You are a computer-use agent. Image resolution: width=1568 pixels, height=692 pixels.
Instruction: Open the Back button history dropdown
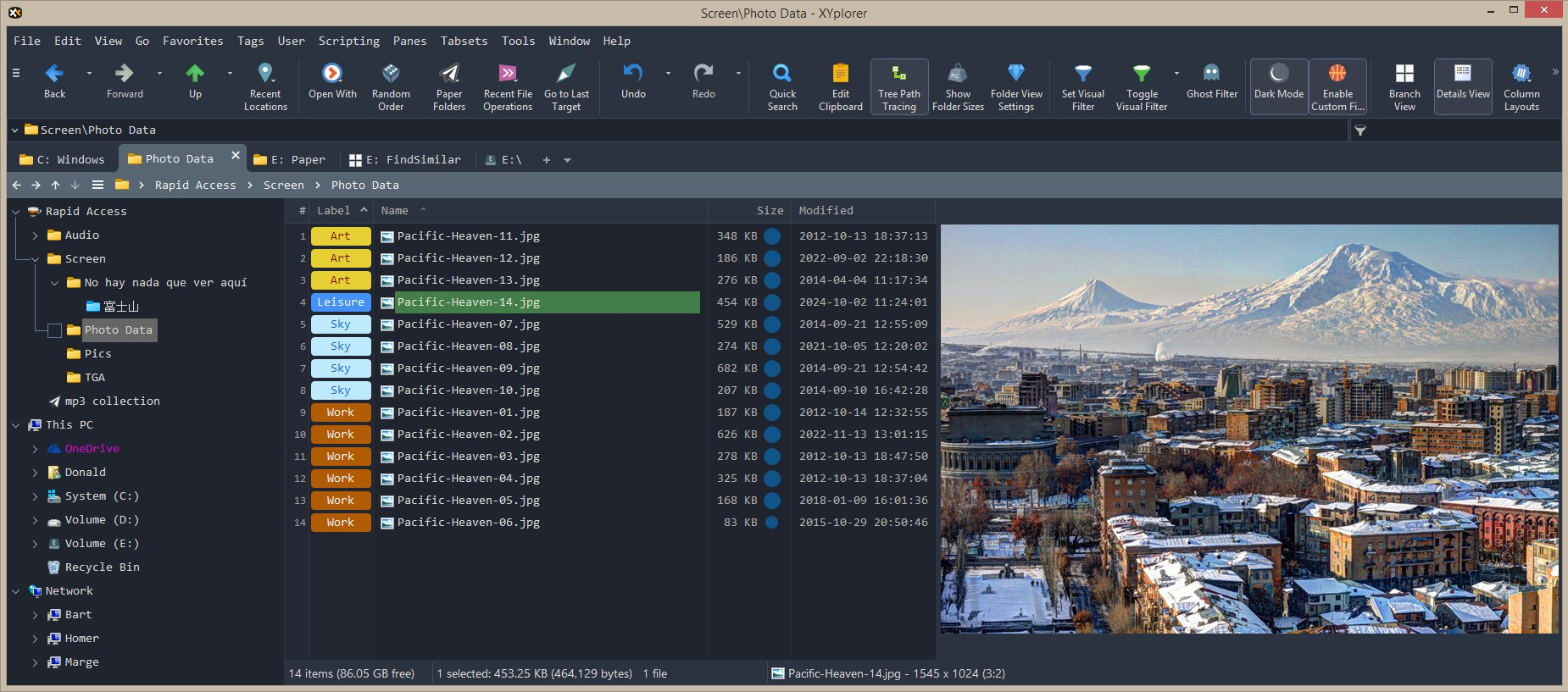click(89, 74)
